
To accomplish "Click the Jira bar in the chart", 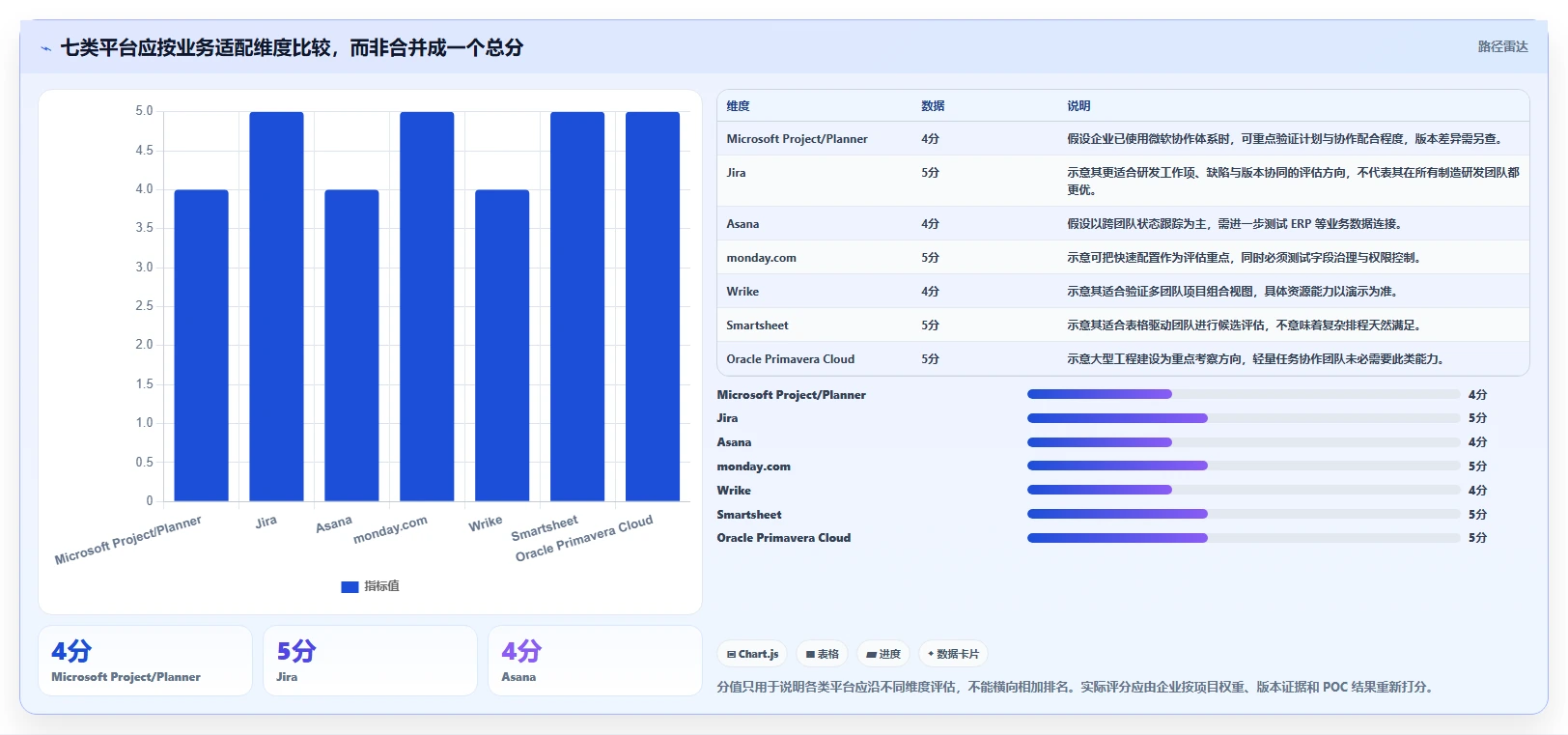I will (276, 306).
